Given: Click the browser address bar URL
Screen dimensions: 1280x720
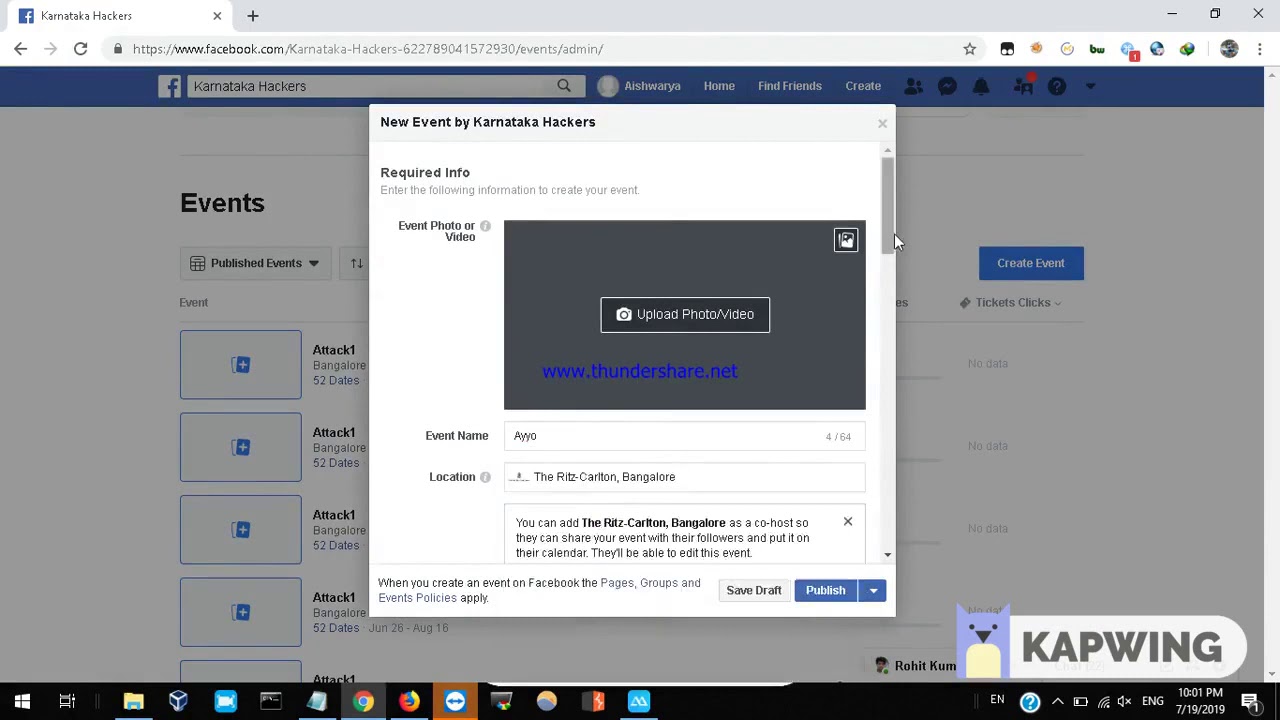Looking at the screenshot, I should click(x=367, y=49).
